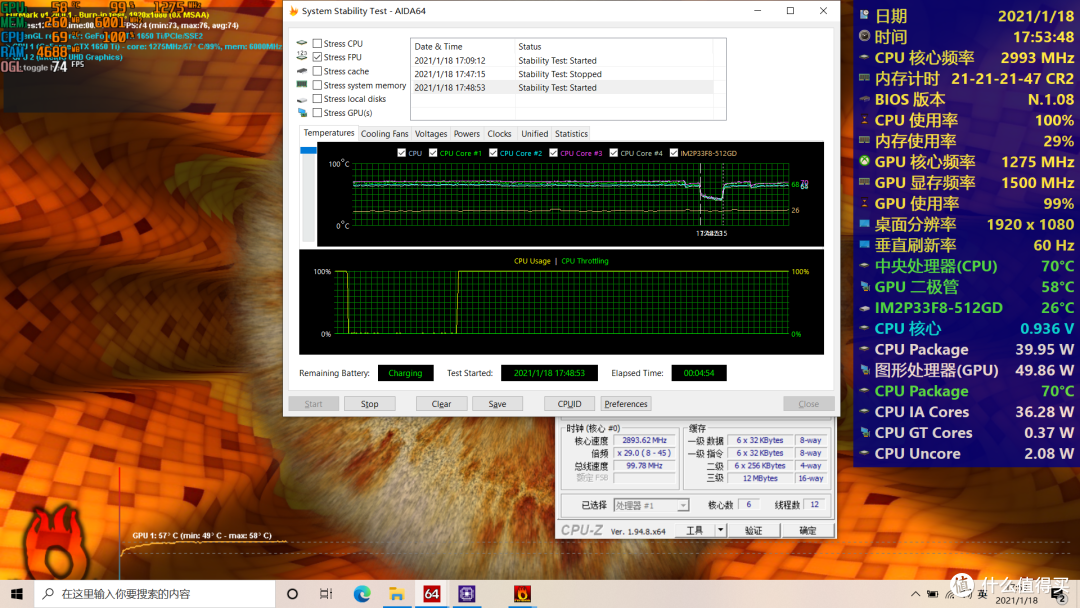
Task: Hide the CPU line in temperature graph
Action: 402,153
